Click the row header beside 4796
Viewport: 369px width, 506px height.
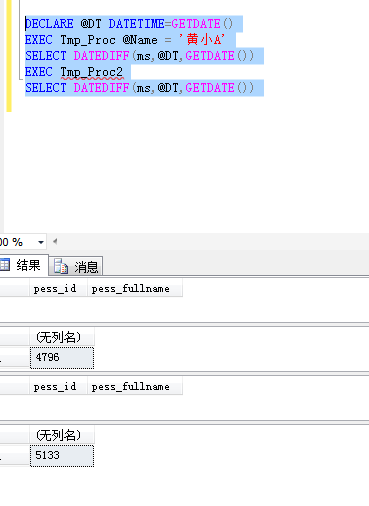[15, 358]
